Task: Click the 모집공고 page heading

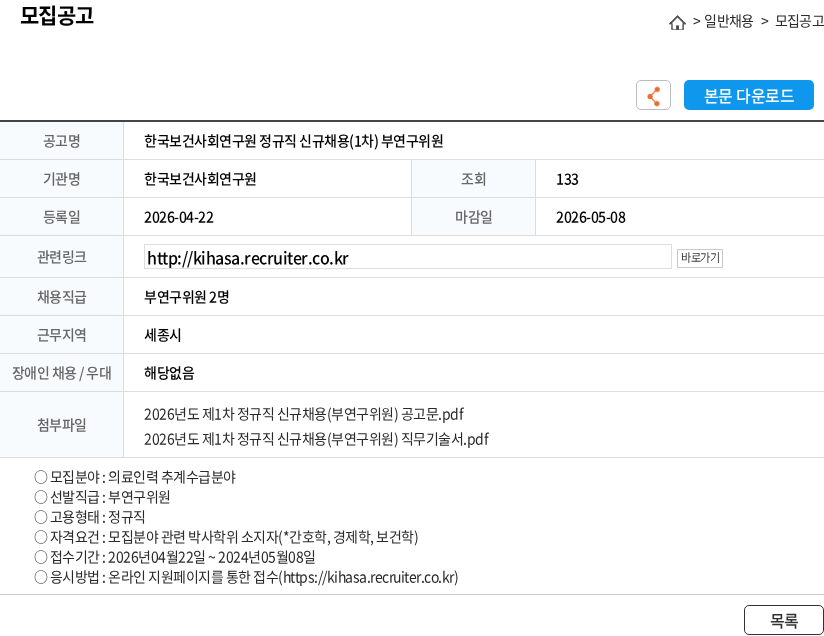Action: click(57, 15)
